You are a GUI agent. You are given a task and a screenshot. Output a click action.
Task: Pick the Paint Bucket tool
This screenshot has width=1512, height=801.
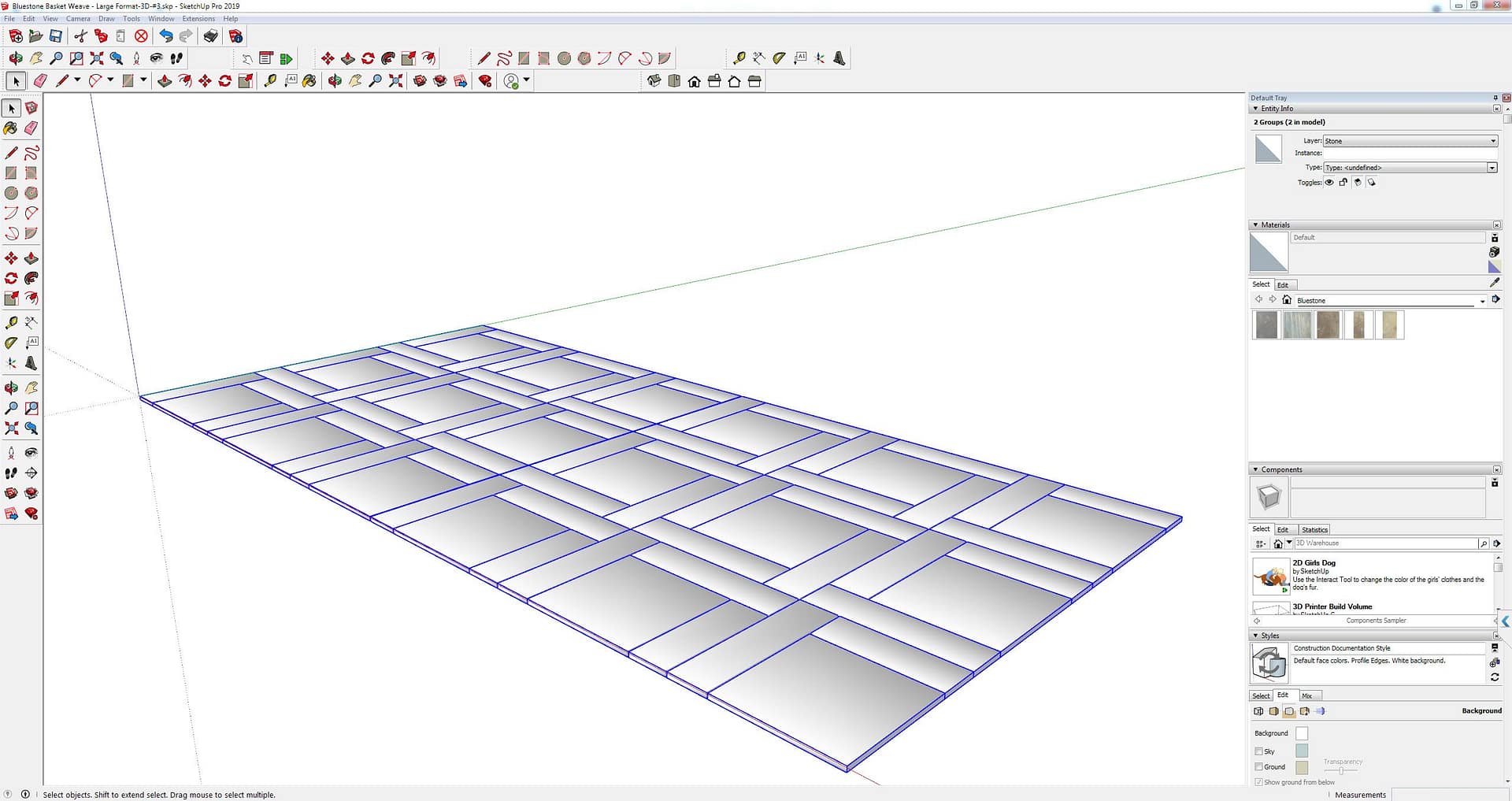tap(11, 128)
